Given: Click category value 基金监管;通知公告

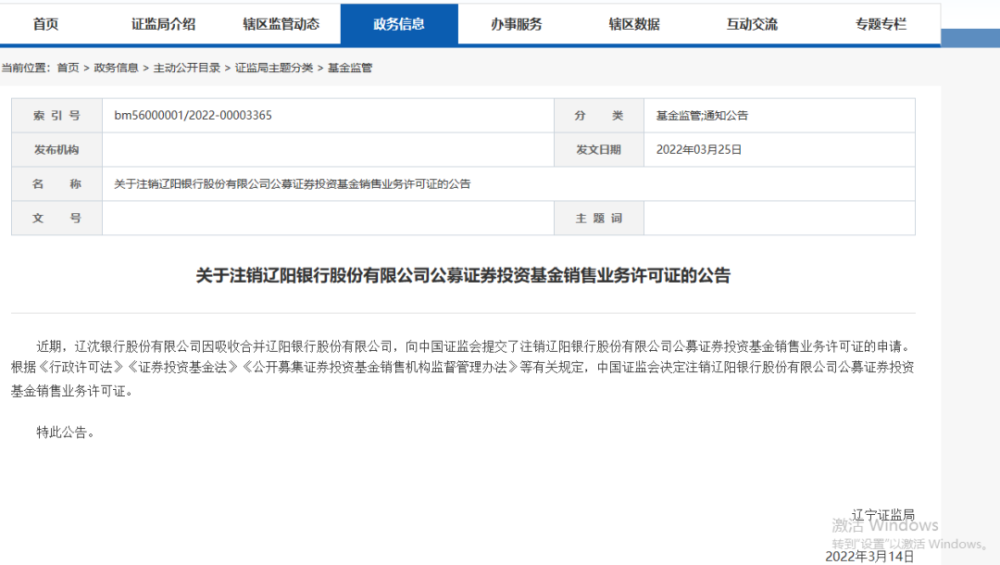Looking at the screenshot, I should click(x=702, y=115).
